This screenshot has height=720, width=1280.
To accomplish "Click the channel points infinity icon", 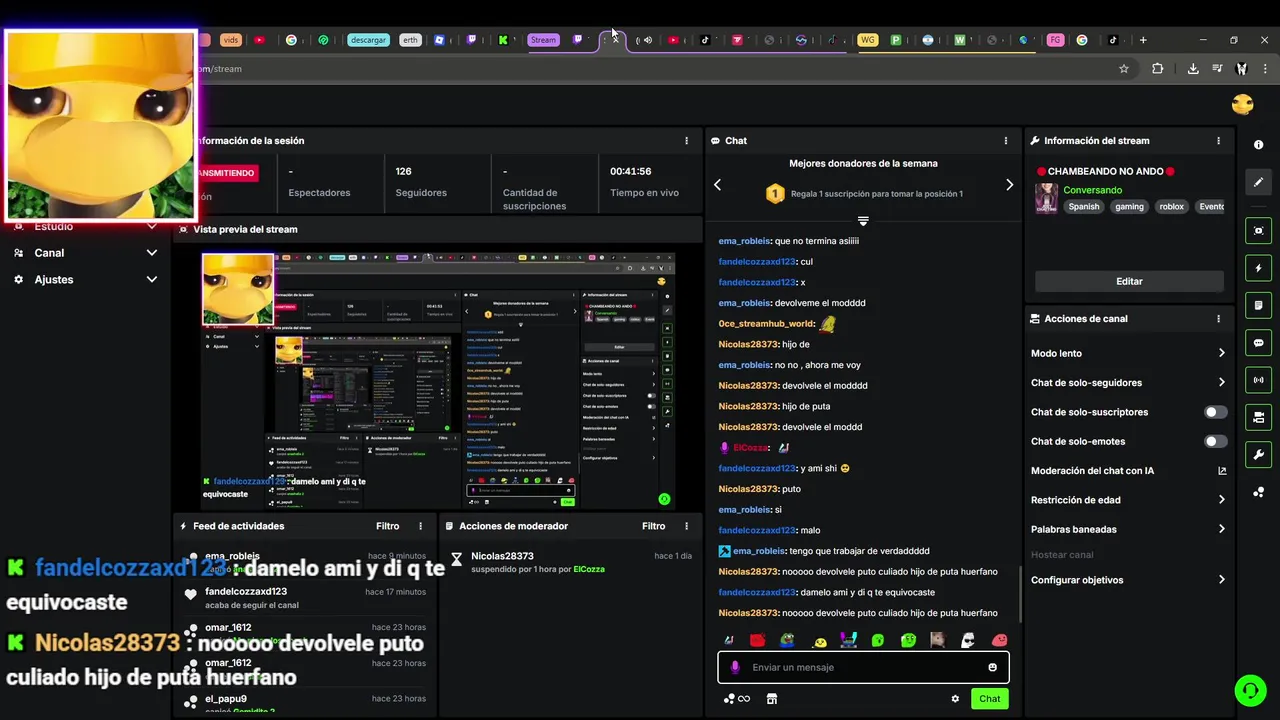I will click(737, 699).
